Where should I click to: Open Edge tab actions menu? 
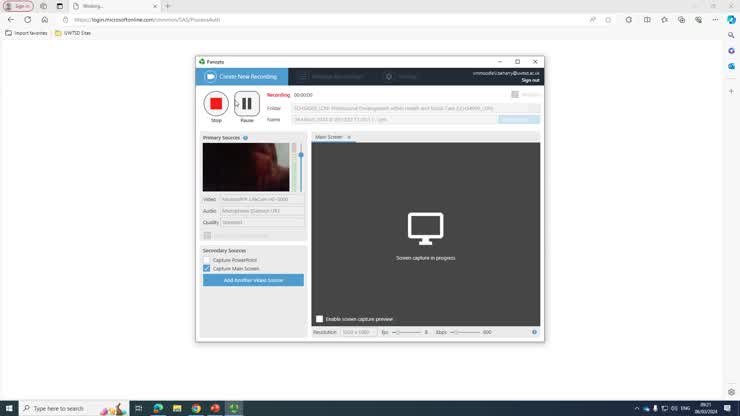[x=60, y=6]
